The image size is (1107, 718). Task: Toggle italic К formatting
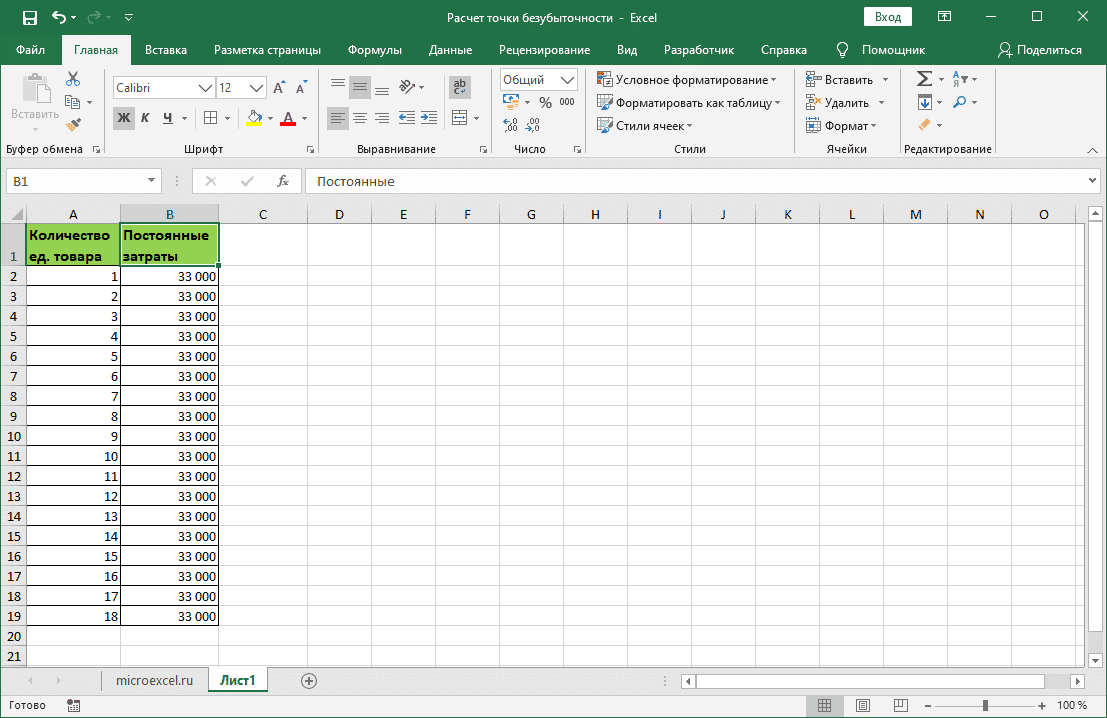click(x=145, y=118)
